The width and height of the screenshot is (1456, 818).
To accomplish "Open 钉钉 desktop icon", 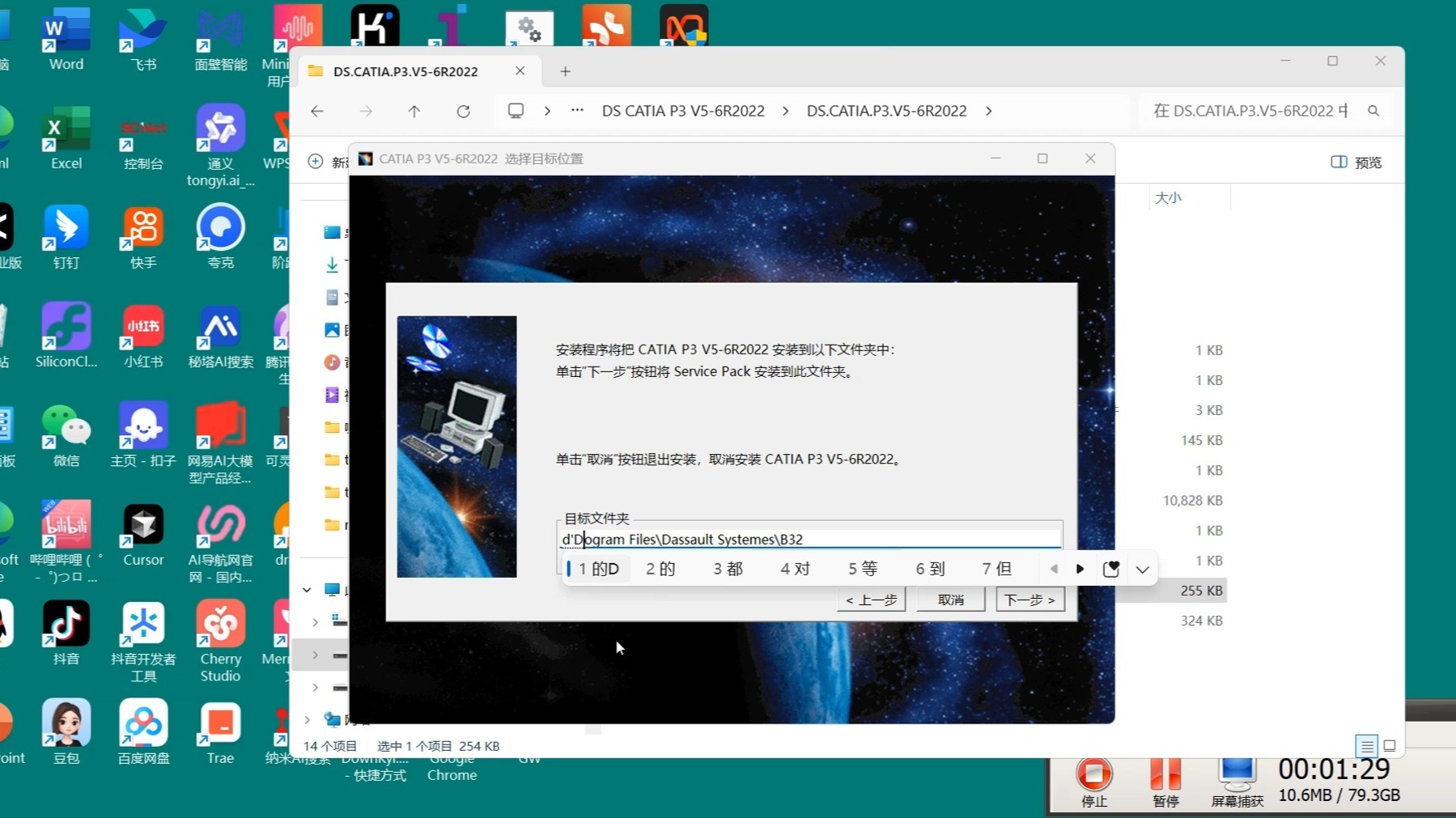I will (x=66, y=237).
